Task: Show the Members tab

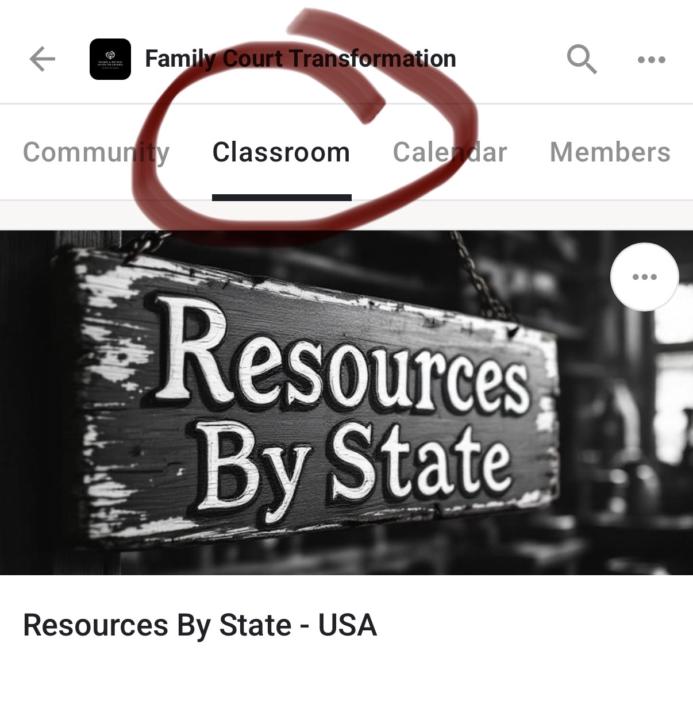Action: 610,152
